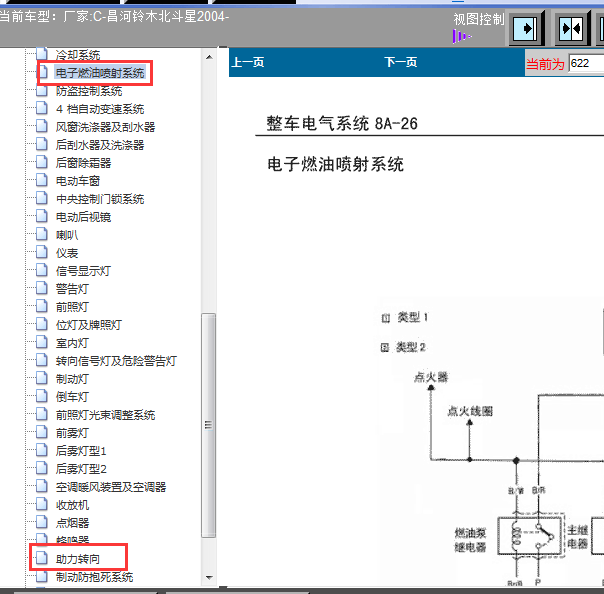The width and height of the screenshot is (604, 594).
Task: Select 前照灯光束调整系统 entry
Action: [x=105, y=415]
